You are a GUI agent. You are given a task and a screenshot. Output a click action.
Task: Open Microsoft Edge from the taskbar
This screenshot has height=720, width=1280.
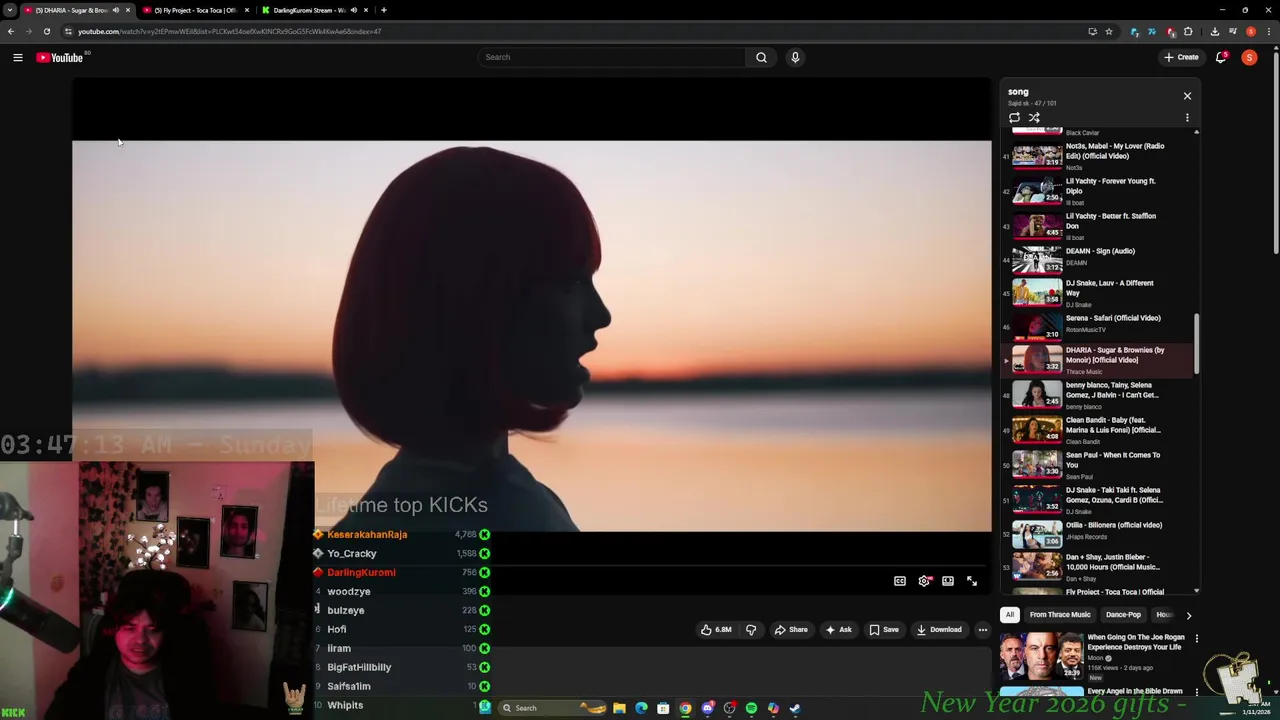[x=641, y=708]
